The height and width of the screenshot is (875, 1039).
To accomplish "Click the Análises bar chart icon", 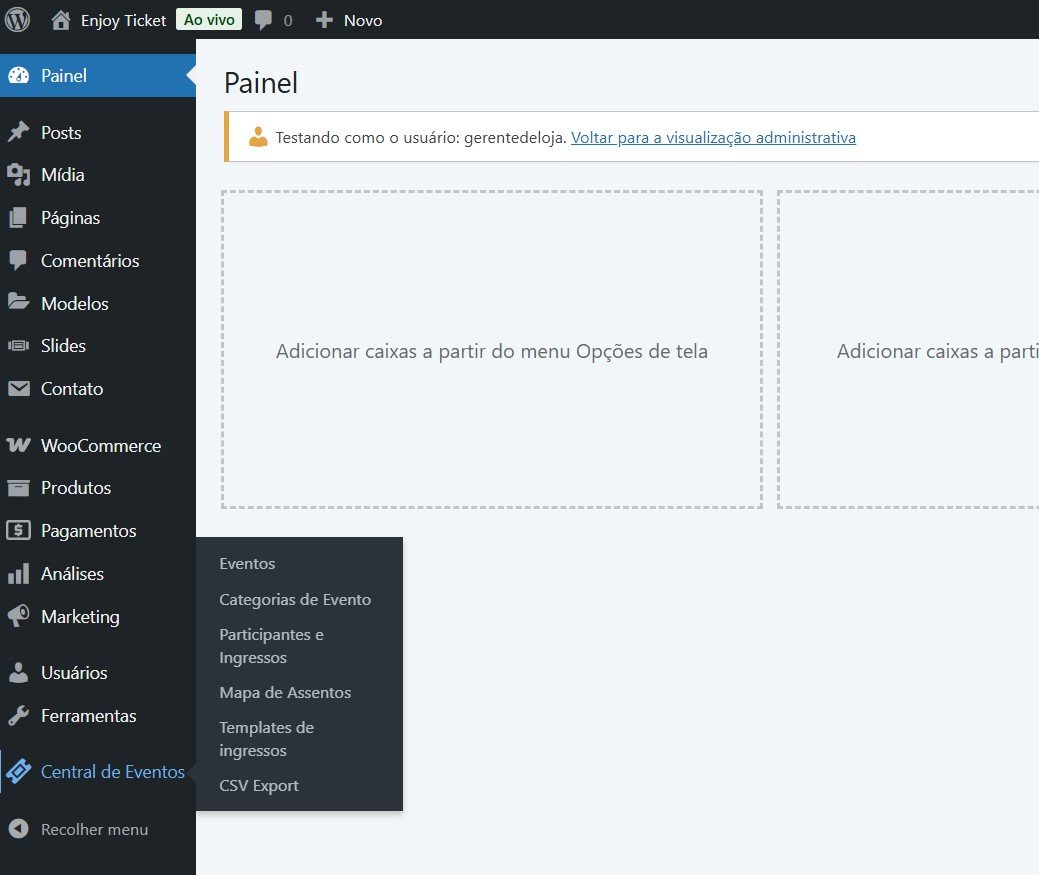I will [x=18, y=574].
